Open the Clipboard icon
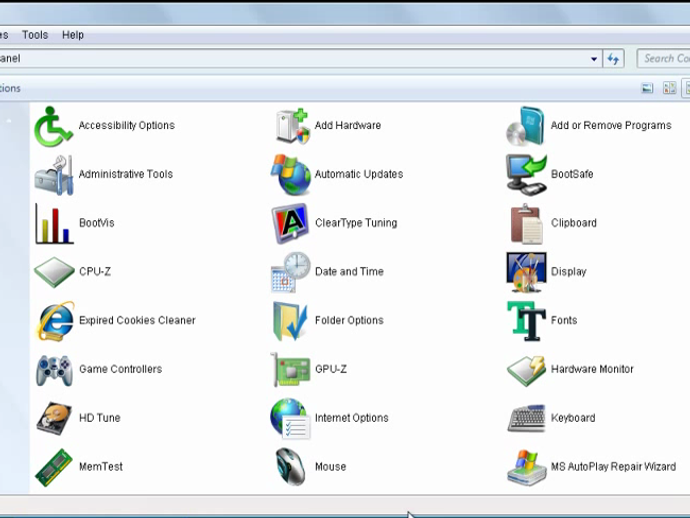The width and height of the screenshot is (690, 518). click(526, 224)
